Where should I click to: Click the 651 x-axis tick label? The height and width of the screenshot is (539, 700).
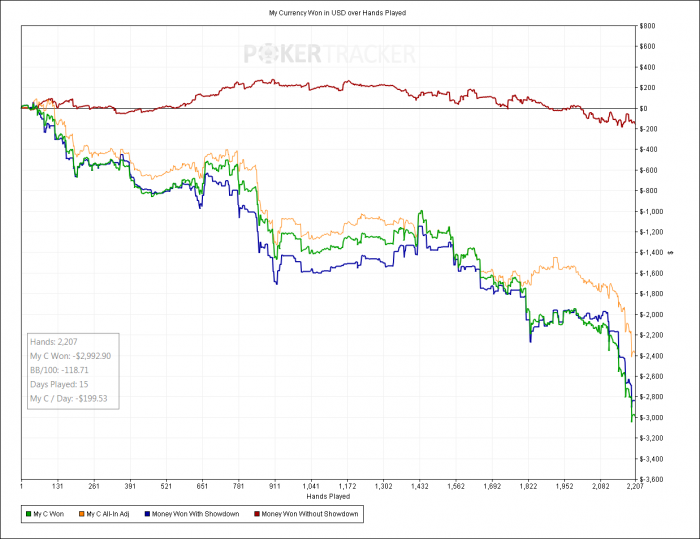[x=202, y=486]
